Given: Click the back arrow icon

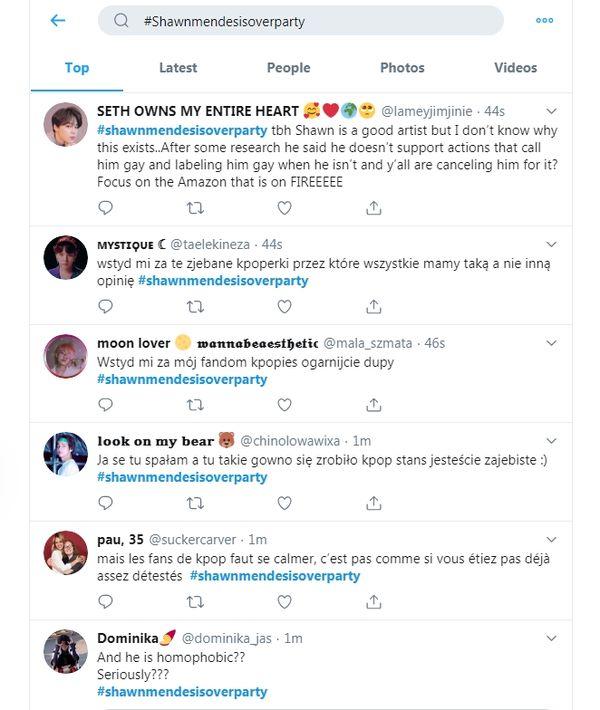Looking at the screenshot, I should pyautogui.click(x=57, y=20).
